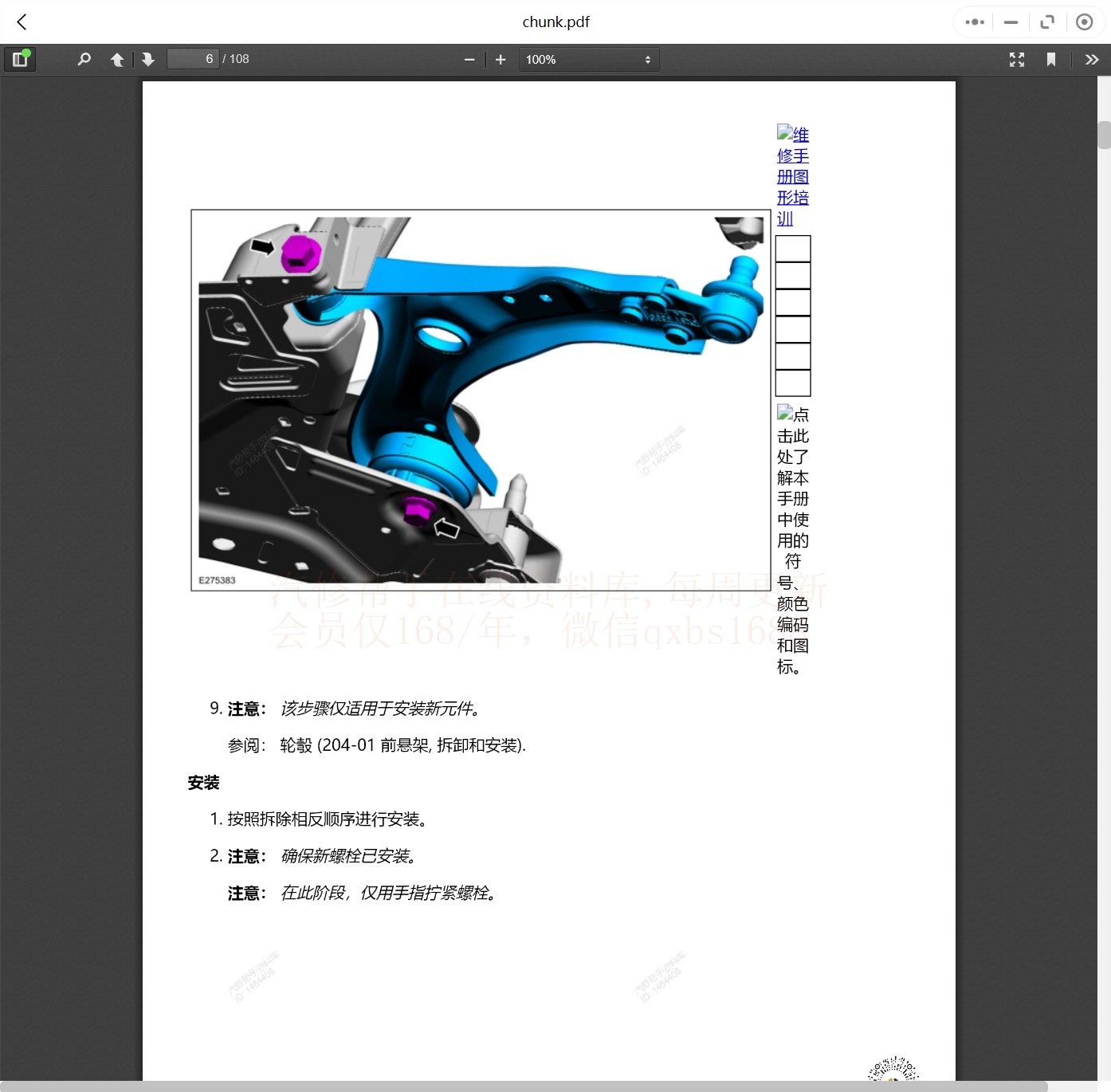This screenshot has height=1092, width=1111.
Task: Select the screen record circle icon
Action: (1084, 22)
